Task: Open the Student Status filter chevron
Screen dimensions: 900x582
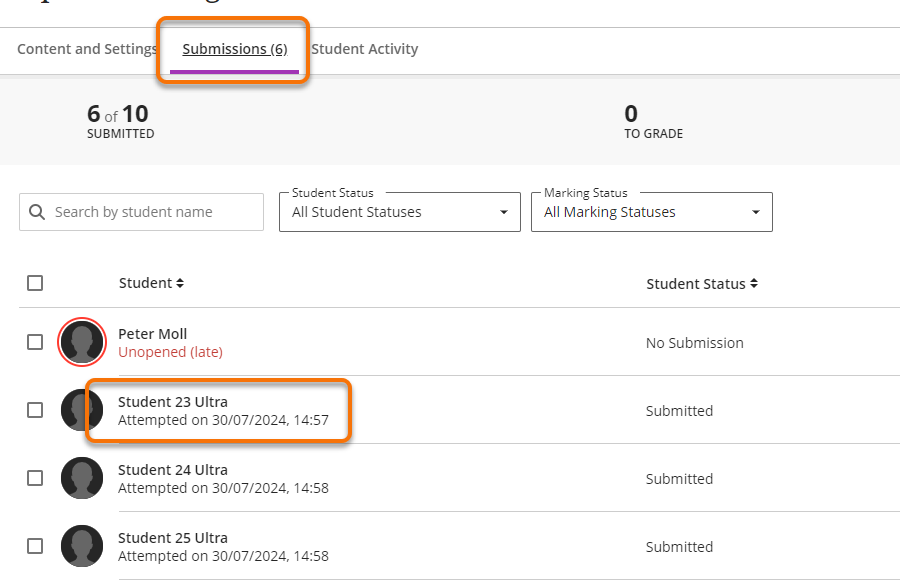Action: click(503, 212)
